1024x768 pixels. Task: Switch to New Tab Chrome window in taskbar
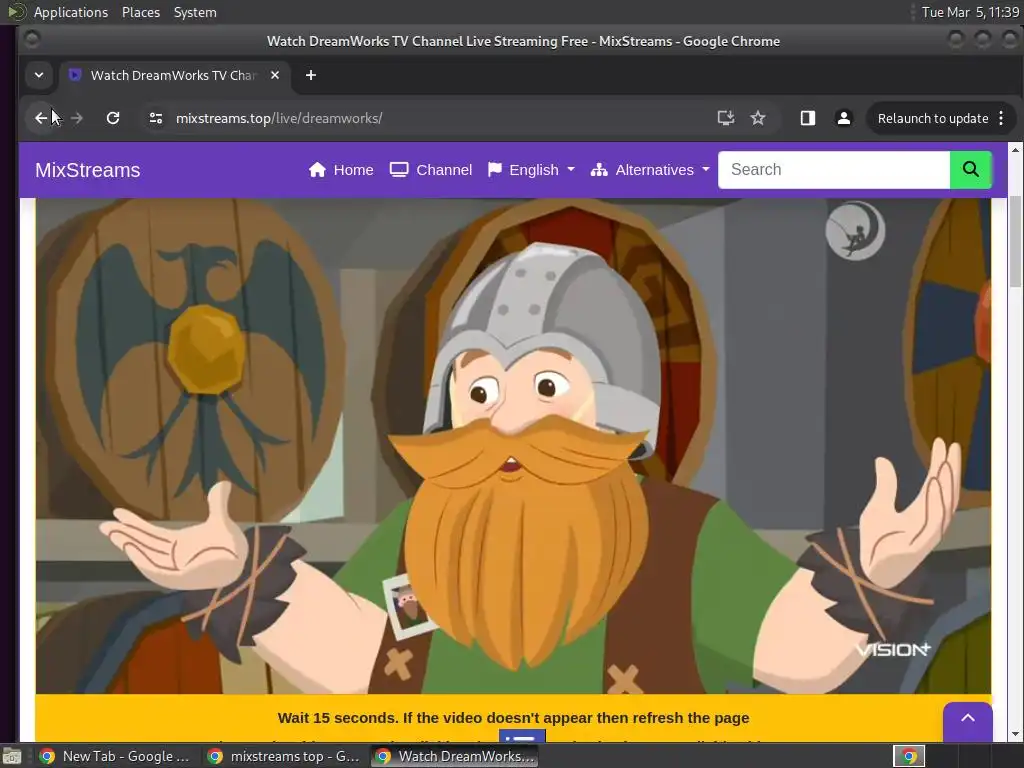[115, 756]
